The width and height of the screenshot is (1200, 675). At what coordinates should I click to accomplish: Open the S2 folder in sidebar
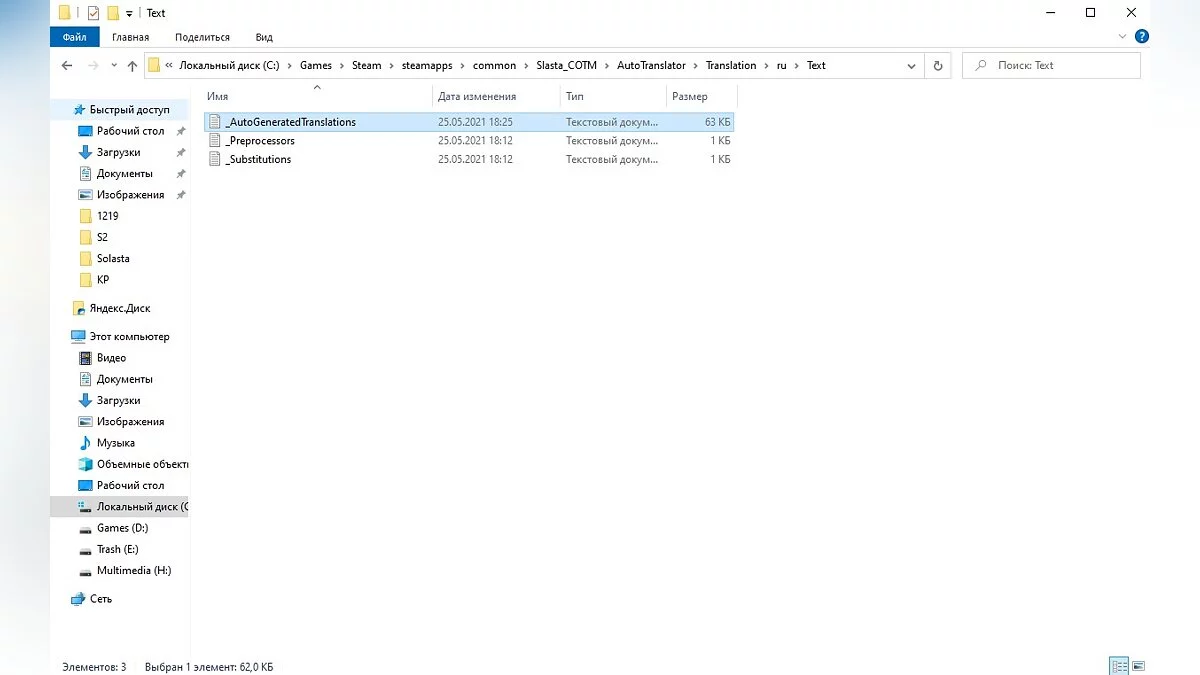[102, 237]
